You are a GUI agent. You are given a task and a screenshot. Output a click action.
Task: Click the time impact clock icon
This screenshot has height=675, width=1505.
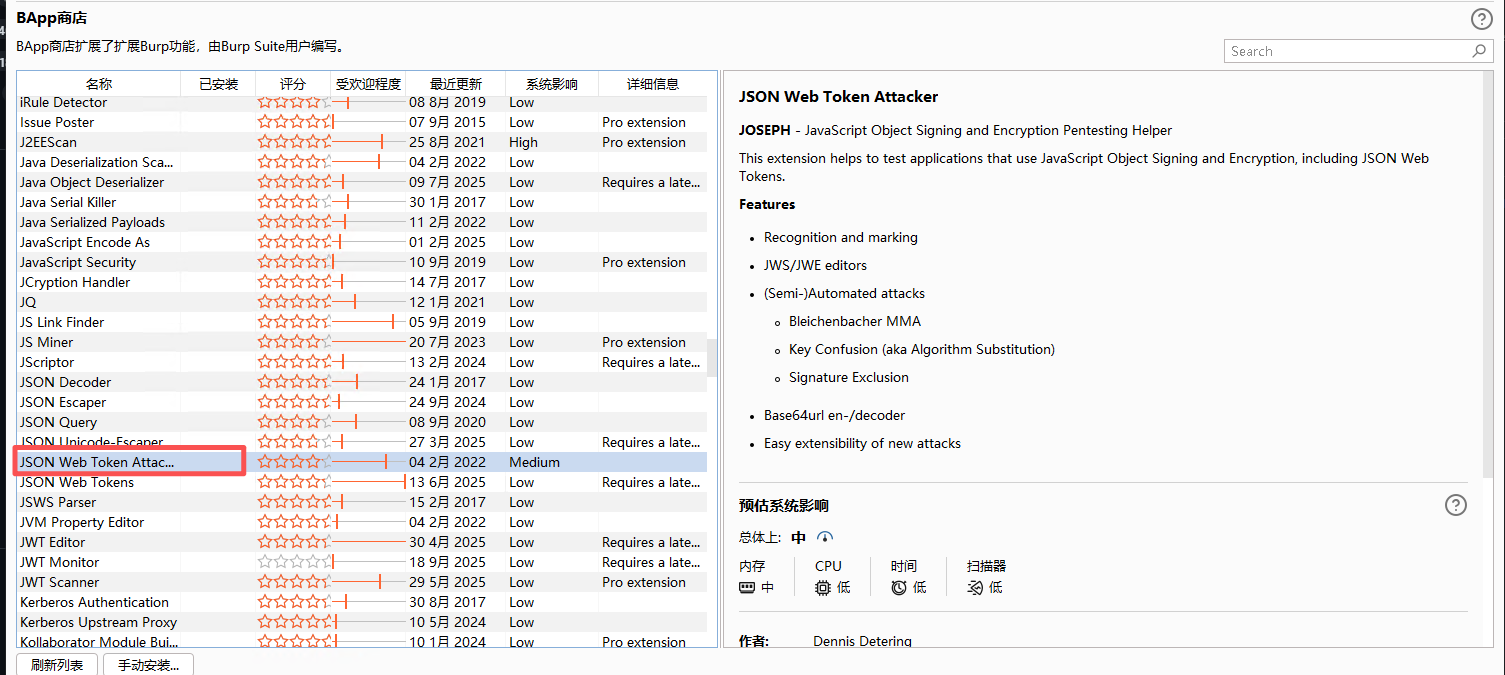tap(899, 587)
